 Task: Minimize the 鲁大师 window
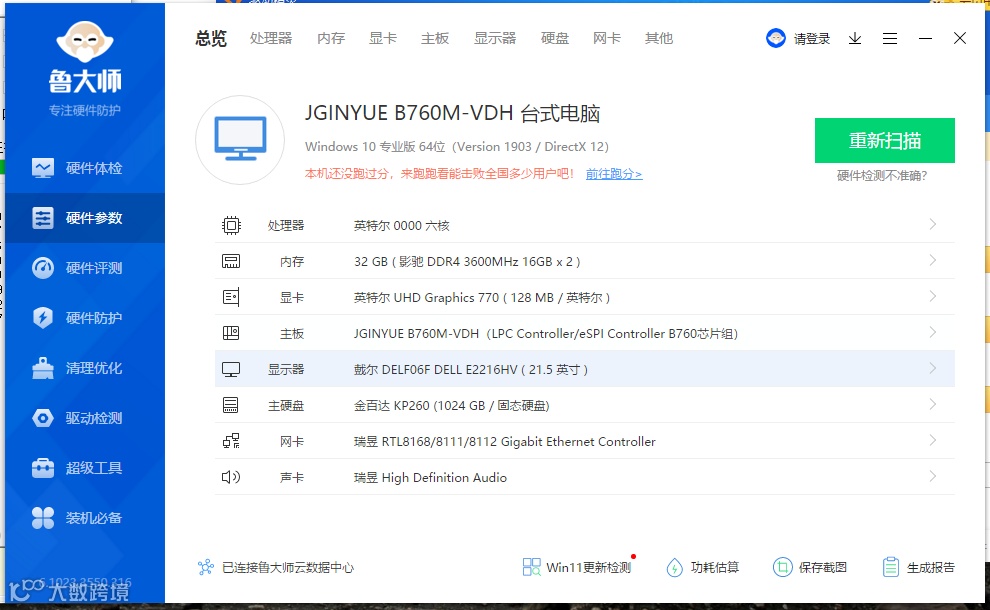(x=926, y=39)
